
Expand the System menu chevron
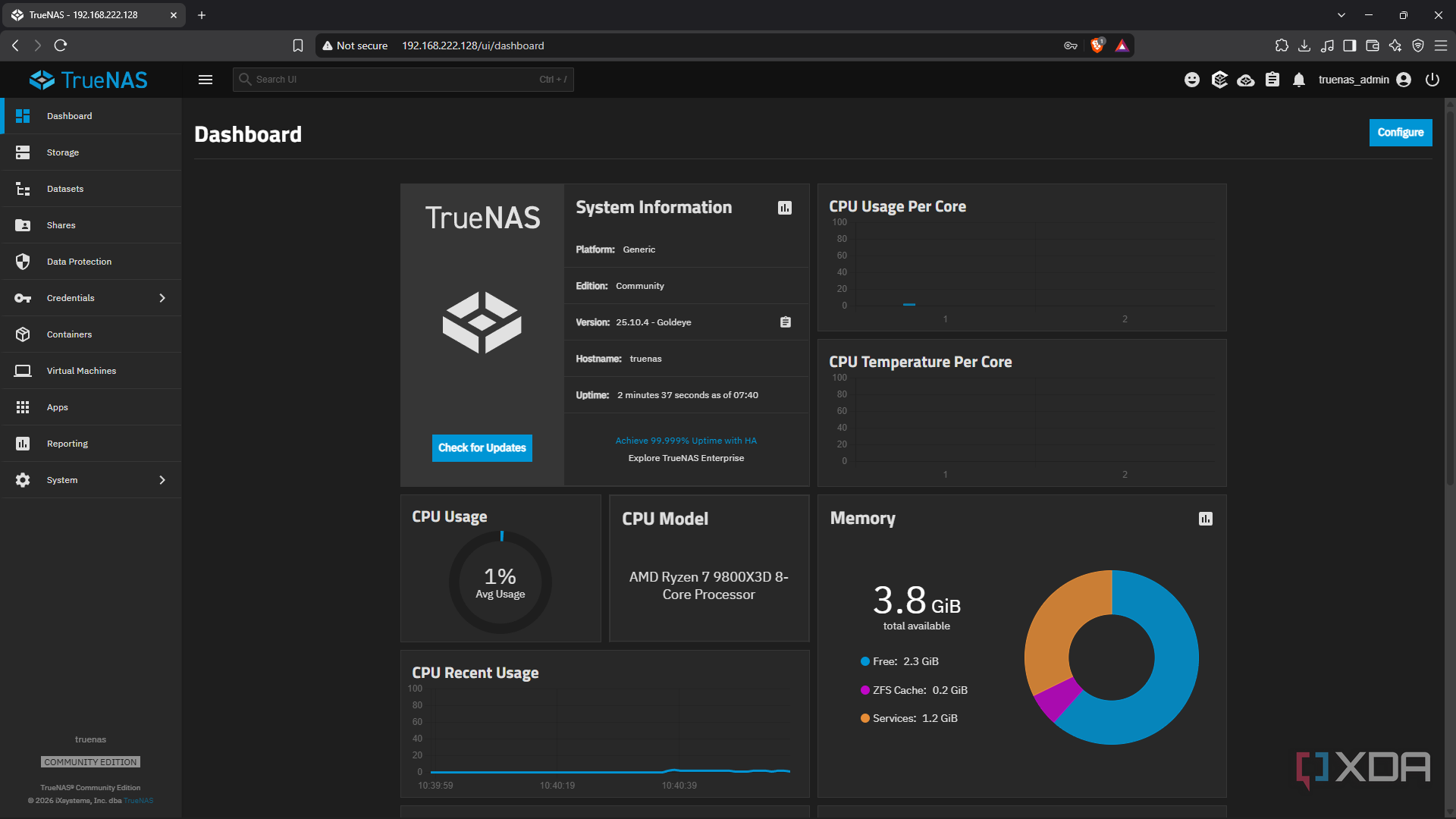tap(162, 480)
